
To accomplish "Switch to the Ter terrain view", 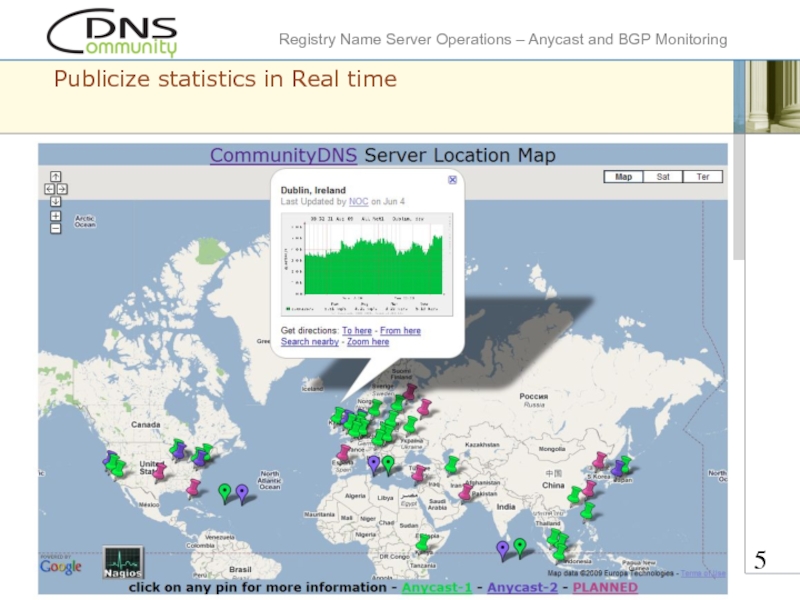I will point(702,177).
